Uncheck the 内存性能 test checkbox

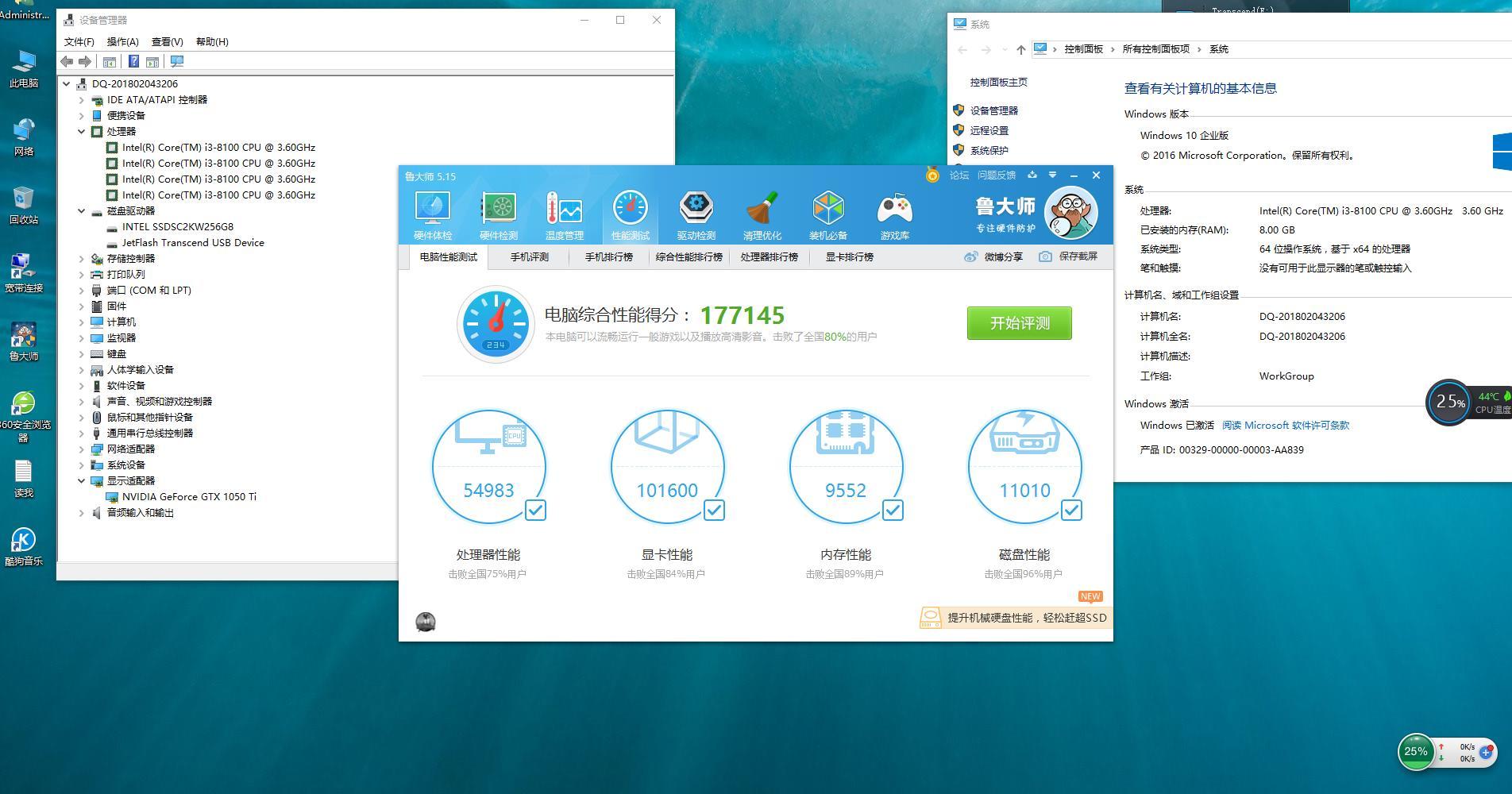pyautogui.click(x=893, y=510)
